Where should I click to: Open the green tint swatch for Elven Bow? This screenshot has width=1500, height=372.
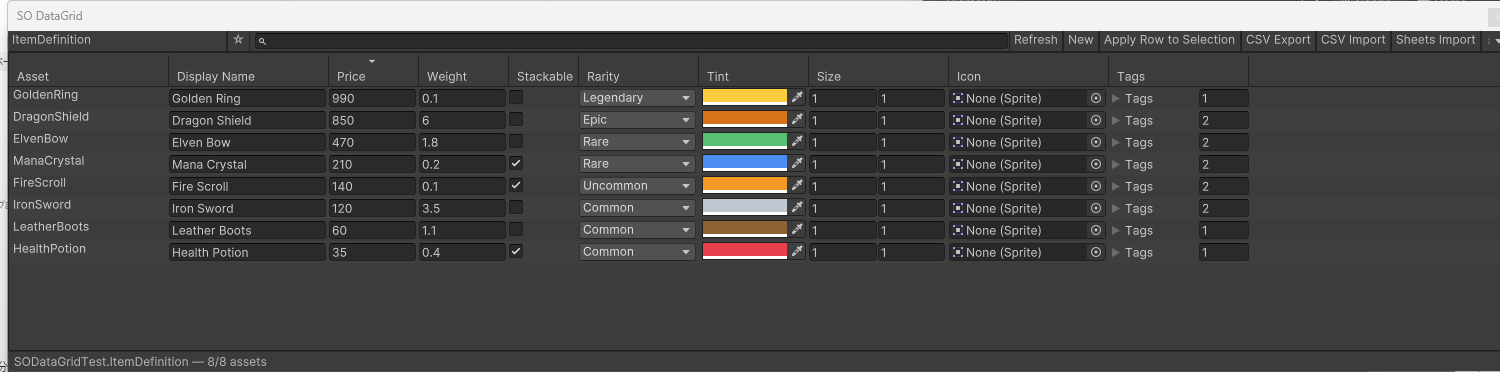pos(745,142)
